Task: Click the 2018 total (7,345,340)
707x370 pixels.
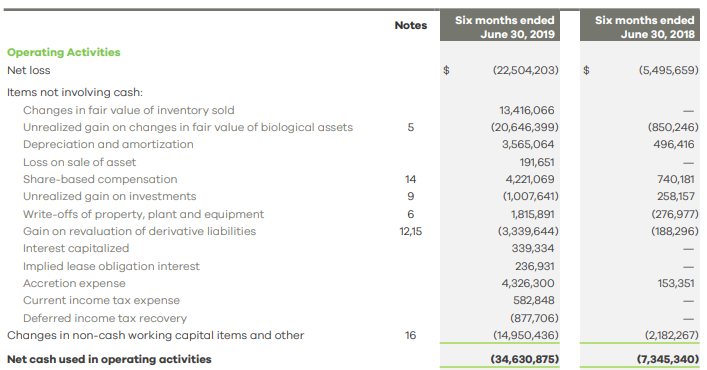Action: coord(668,359)
